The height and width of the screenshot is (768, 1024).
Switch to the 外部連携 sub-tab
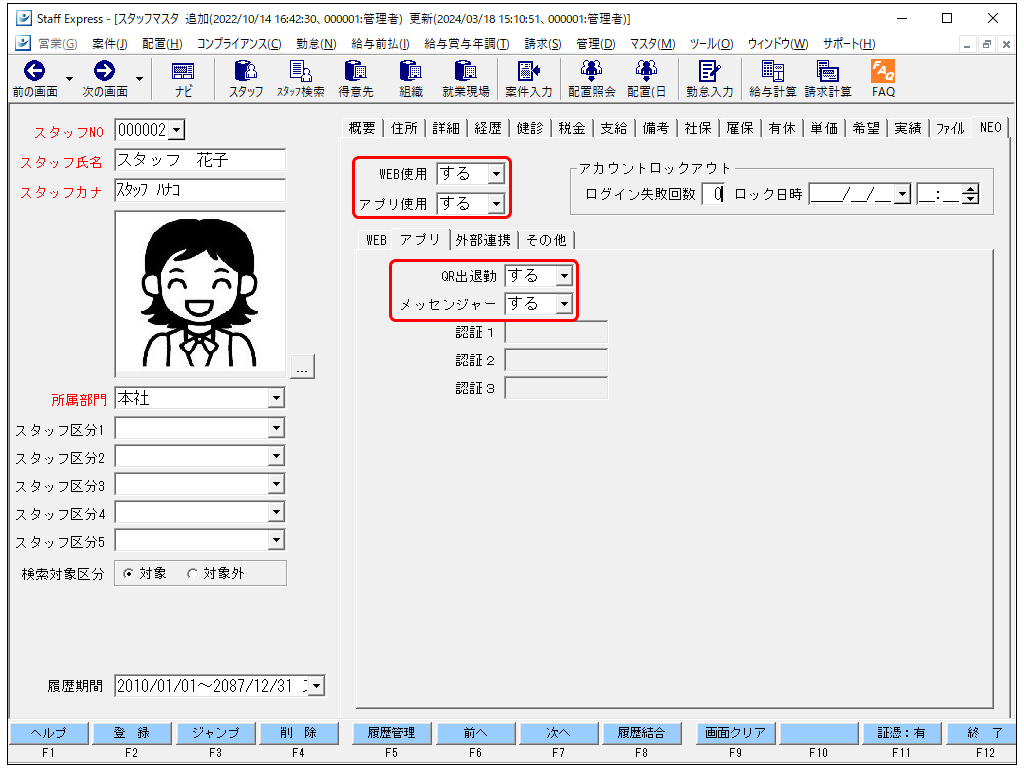pyautogui.click(x=483, y=240)
